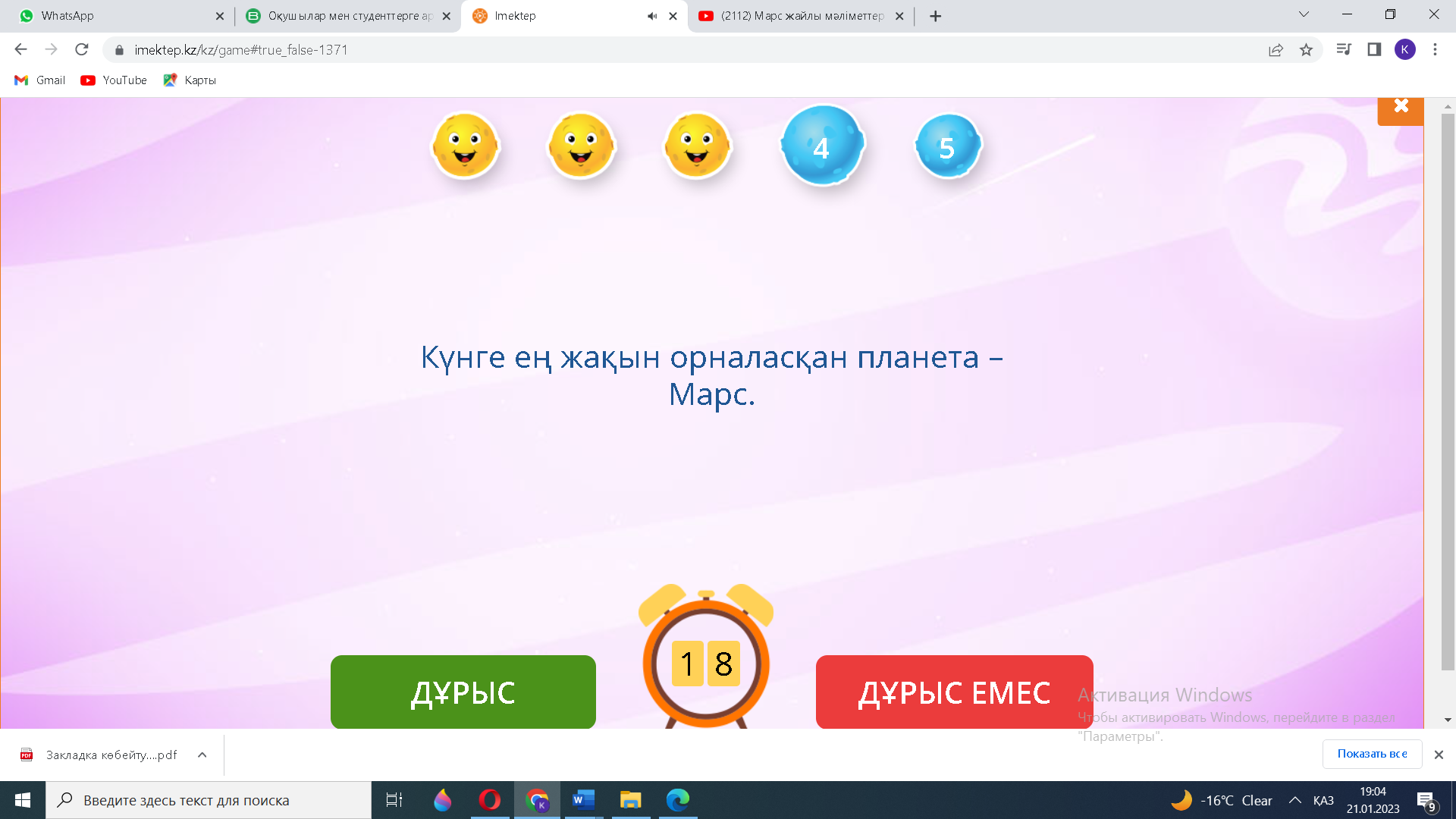
Task: Expand the downloaded PDF options chevron
Action: coord(202,755)
